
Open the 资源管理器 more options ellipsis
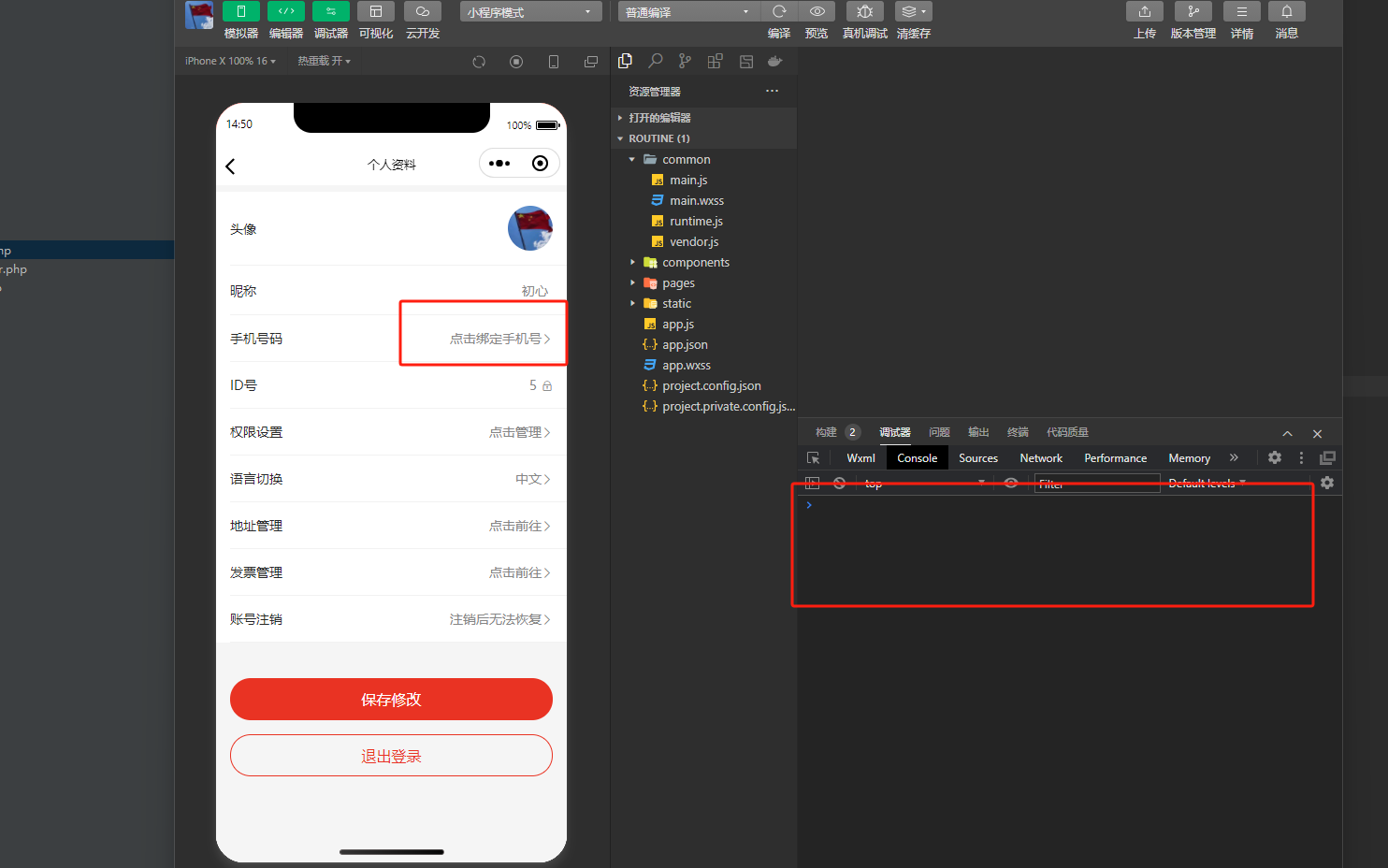(772, 91)
